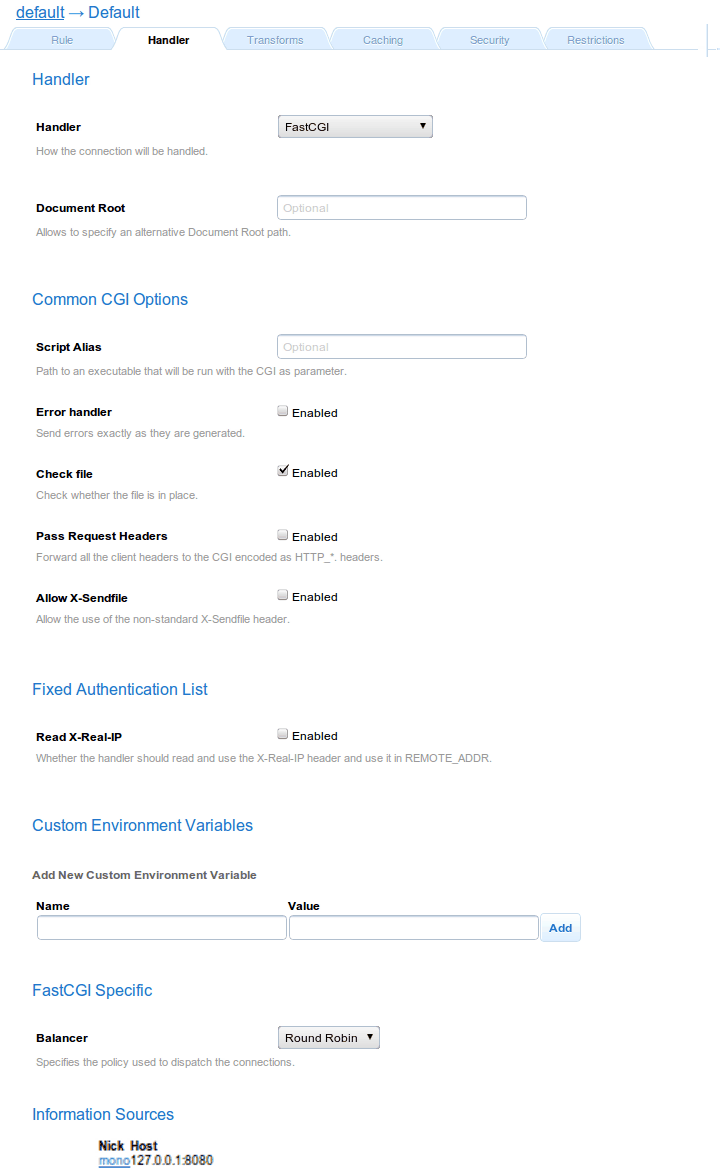Open the Balancer Round Robin dropdown
The image size is (720, 1176).
(x=328, y=1038)
